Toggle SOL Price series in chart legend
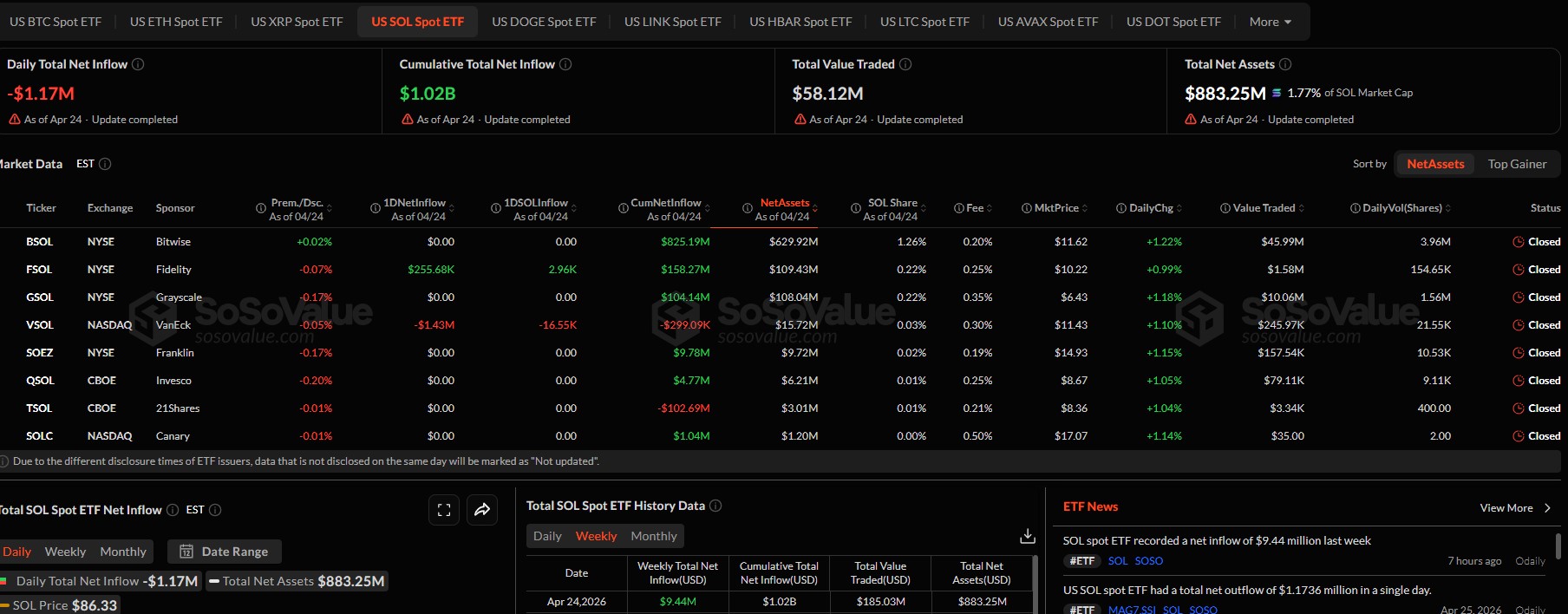Screen dimensions: 1568x614 [x=59, y=605]
